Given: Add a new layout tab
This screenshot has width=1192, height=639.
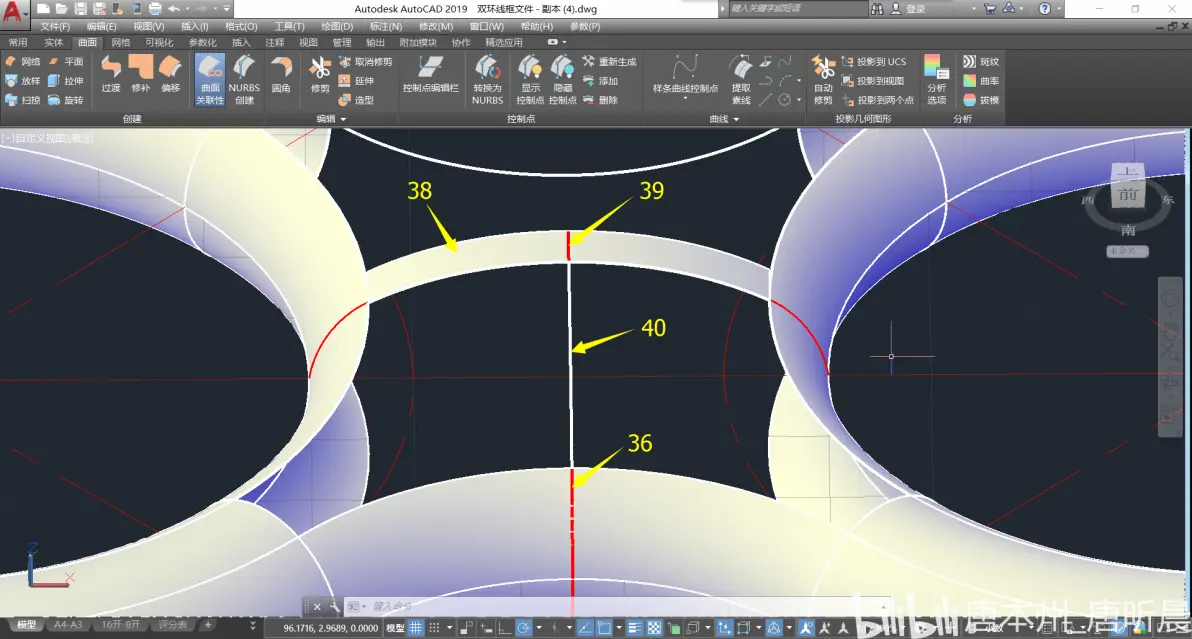Looking at the screenshot, I should coord(208,625).
